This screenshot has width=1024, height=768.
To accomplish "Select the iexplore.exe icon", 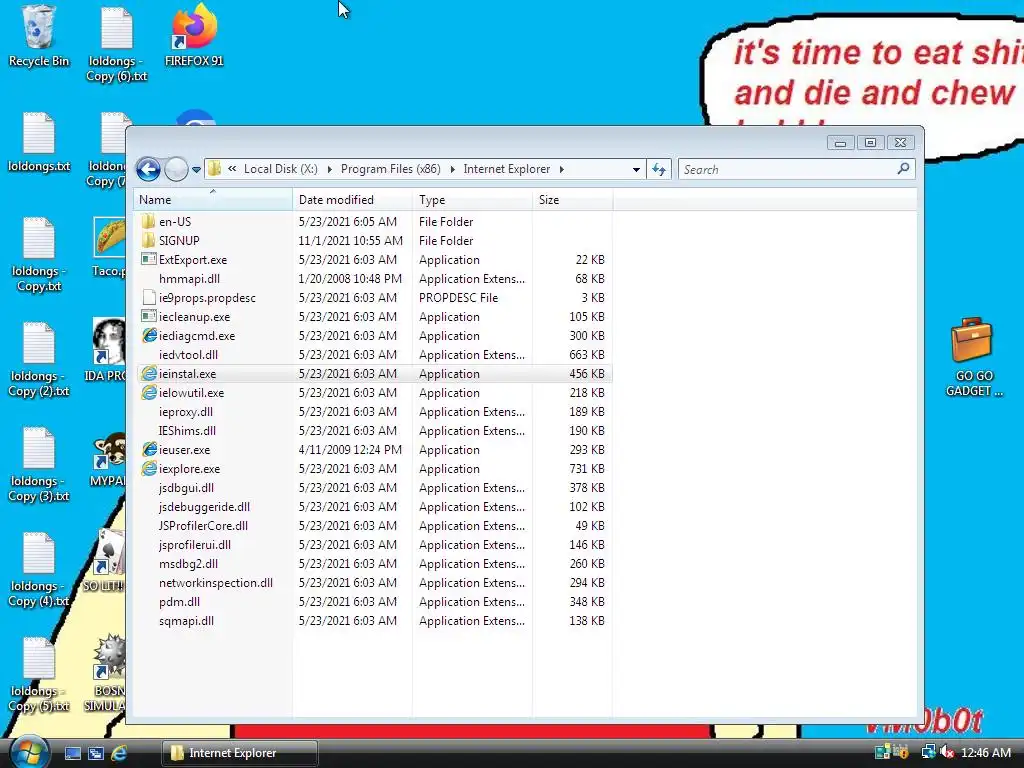I will [150, 468].
